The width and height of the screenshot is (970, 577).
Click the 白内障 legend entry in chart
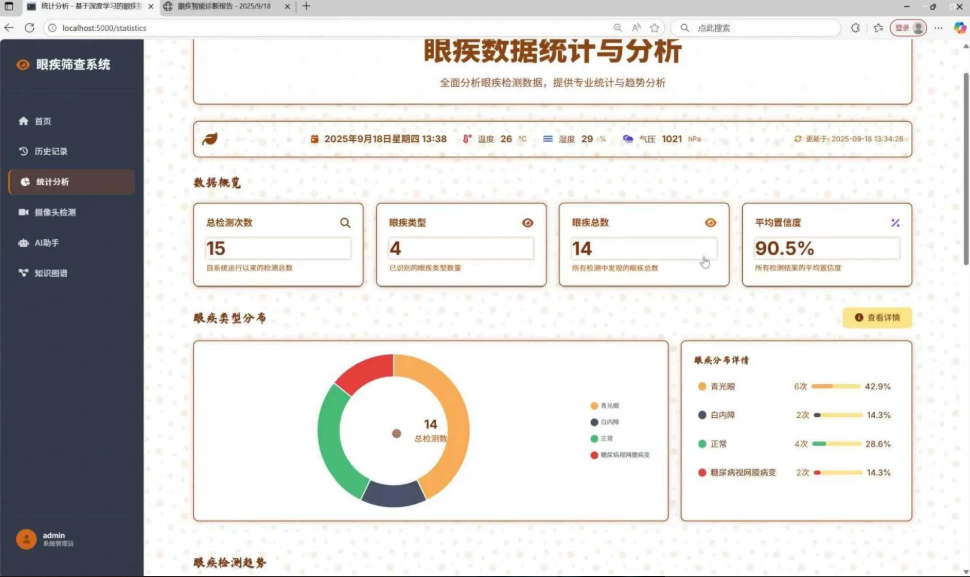click(605, 422)
